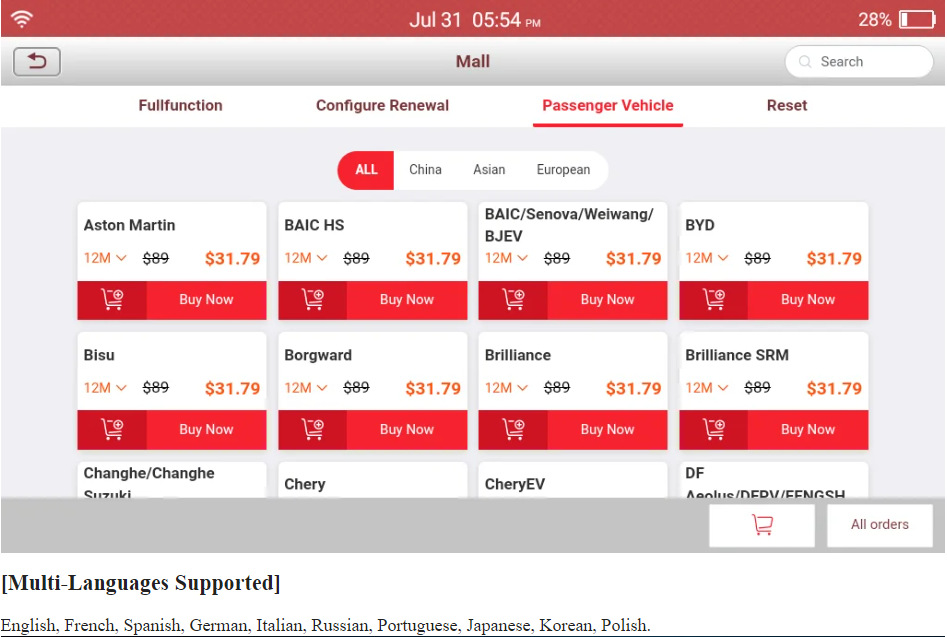The width and height of the screenshot is (947, 637).
Task: Click the Brilliance SRM $31.79 price
Action: point(834,388)
